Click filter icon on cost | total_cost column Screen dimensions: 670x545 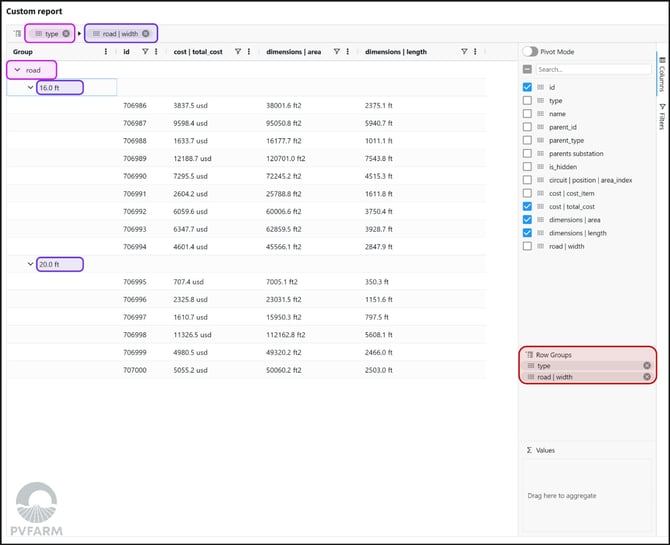click(237, 51)
